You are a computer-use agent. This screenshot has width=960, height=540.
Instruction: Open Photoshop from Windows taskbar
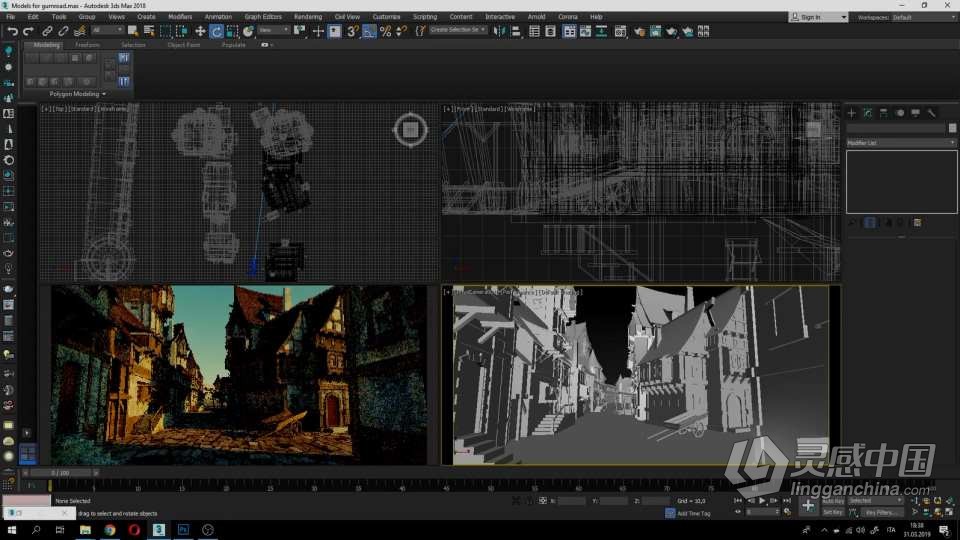pos(183,530)
